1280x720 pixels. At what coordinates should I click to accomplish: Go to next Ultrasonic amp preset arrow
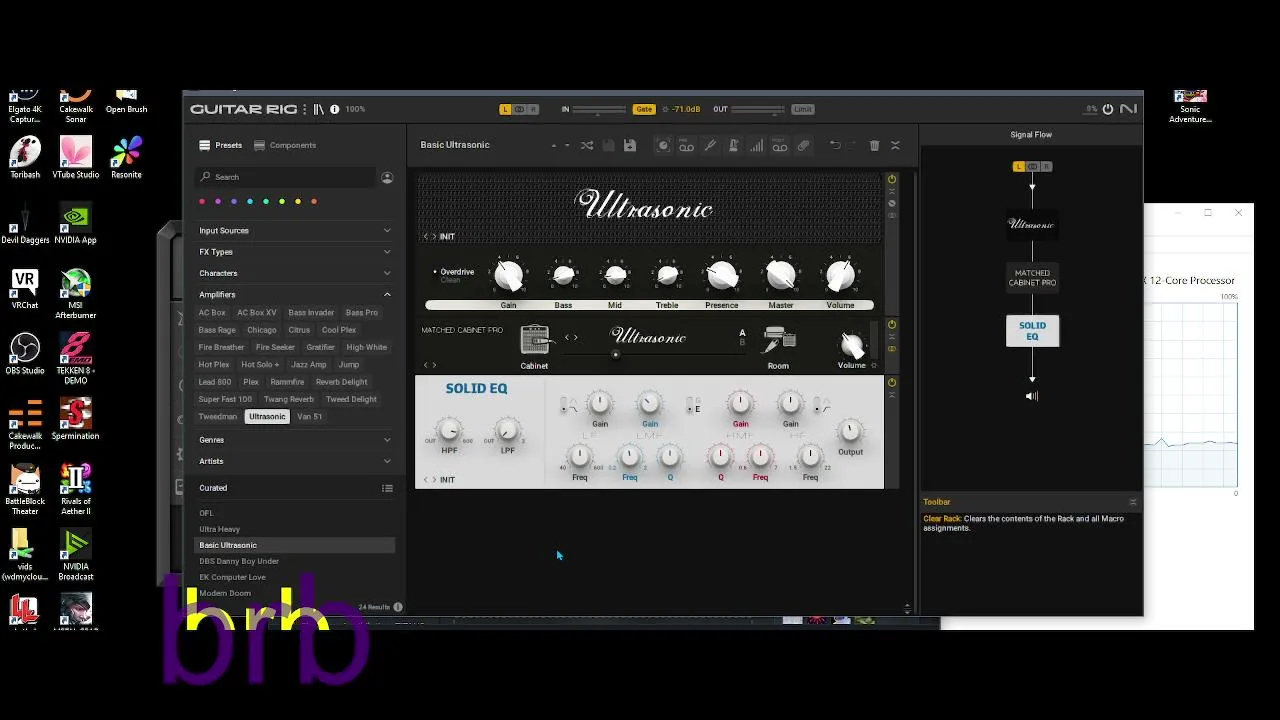click(434, 237)
